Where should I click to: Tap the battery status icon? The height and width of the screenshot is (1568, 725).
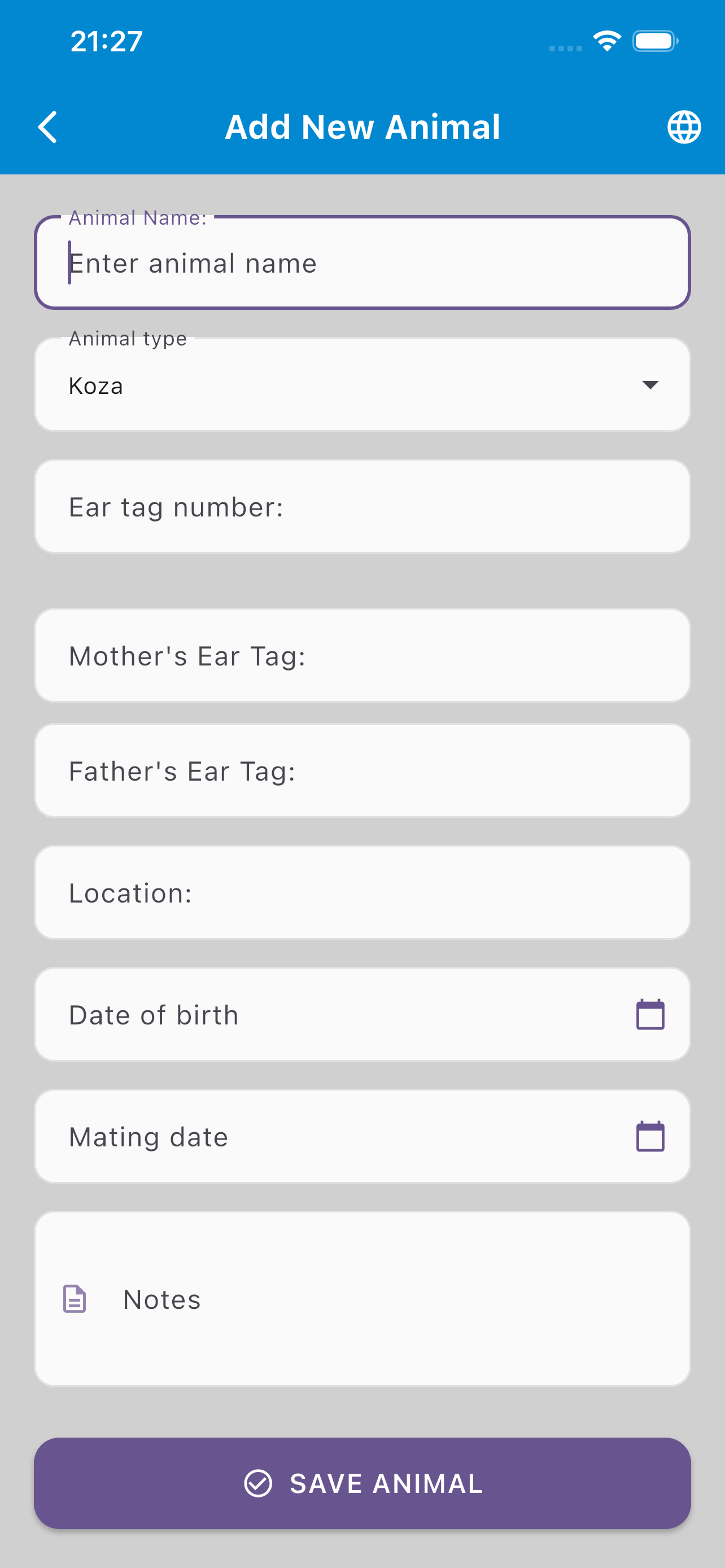pos(655,41)
